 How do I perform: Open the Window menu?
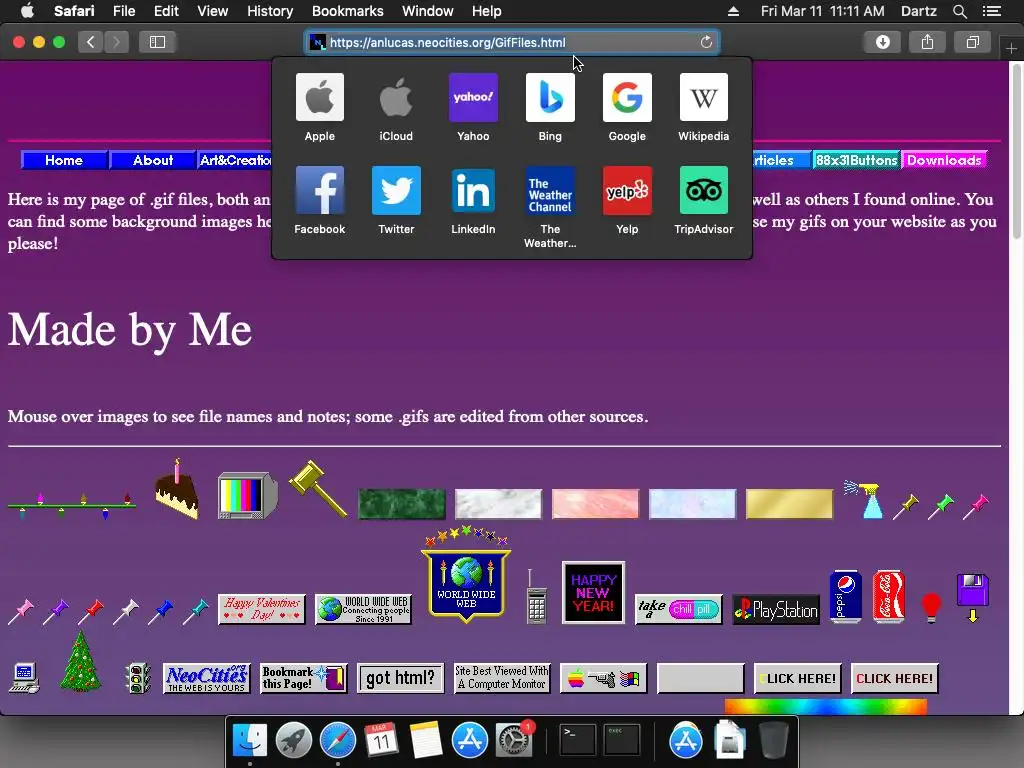click(x=427, y=11)
